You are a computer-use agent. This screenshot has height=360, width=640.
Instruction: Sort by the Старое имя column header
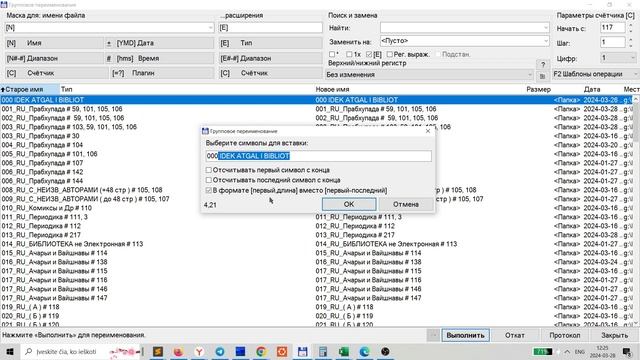pos(29,89)
